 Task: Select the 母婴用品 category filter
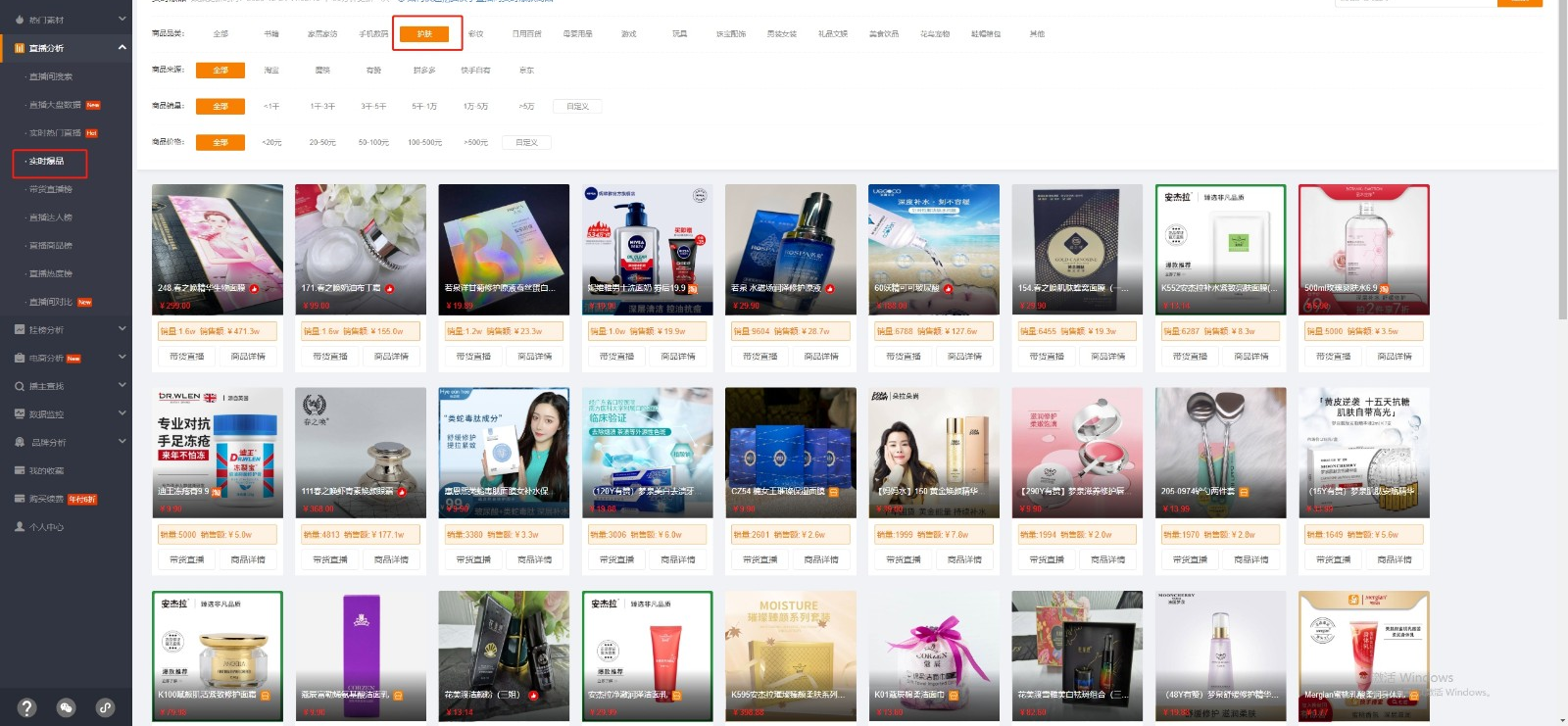[577, 33]
